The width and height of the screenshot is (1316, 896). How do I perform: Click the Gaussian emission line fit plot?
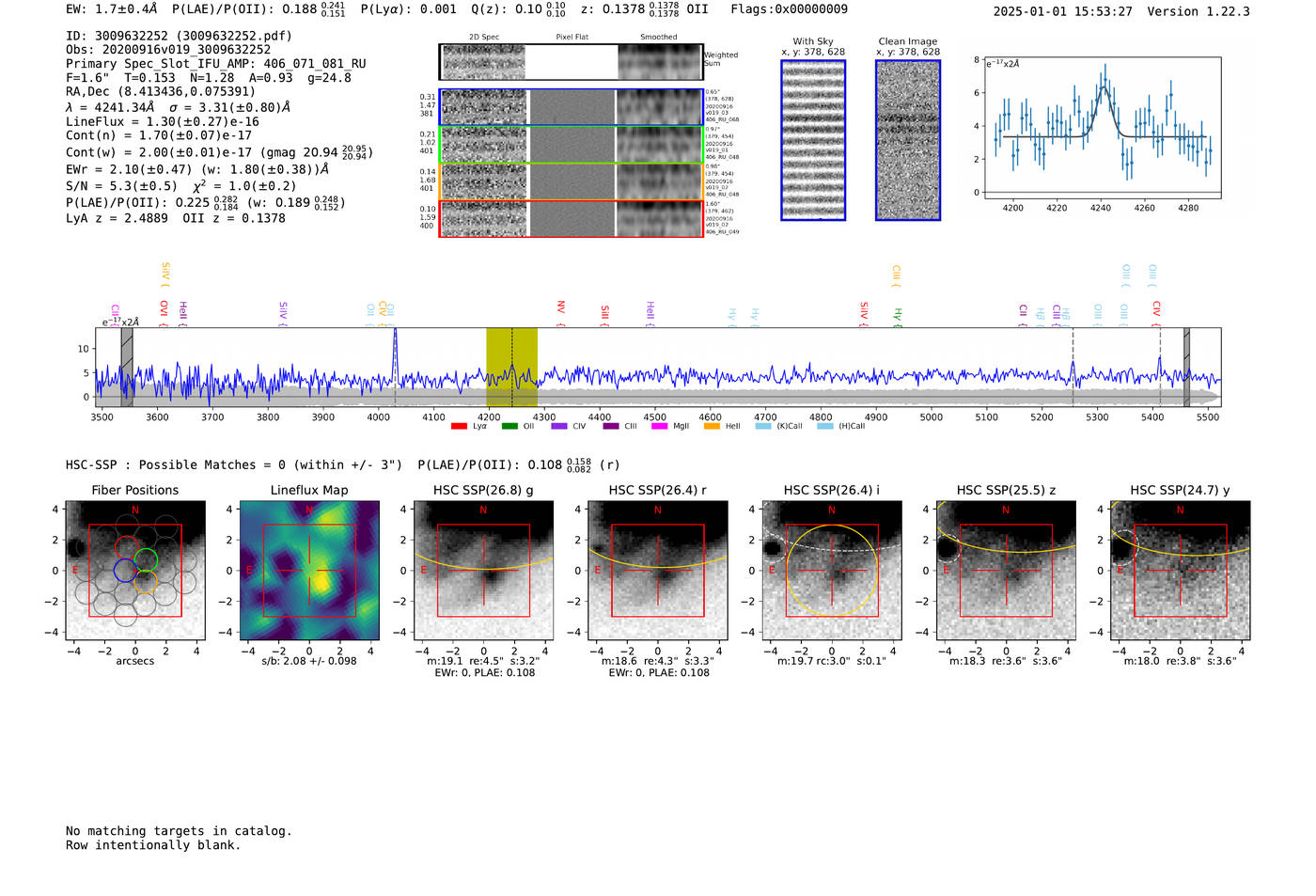[x=1102, y=127]
